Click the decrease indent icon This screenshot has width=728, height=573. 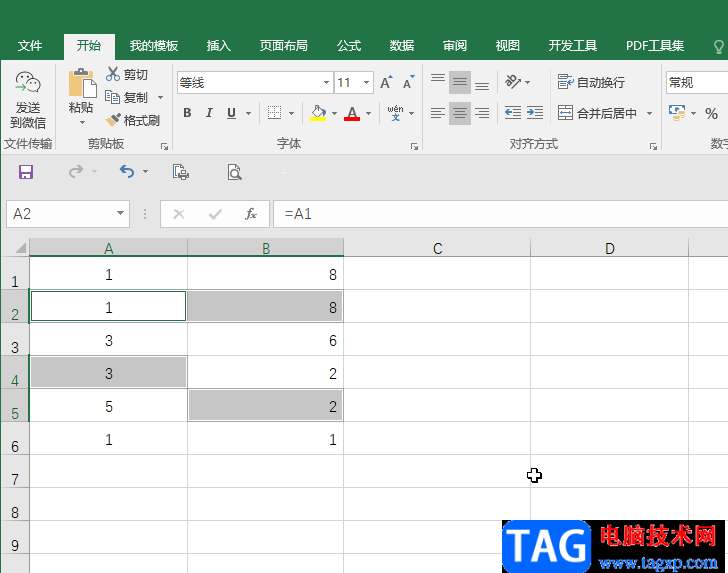(513, 112)
